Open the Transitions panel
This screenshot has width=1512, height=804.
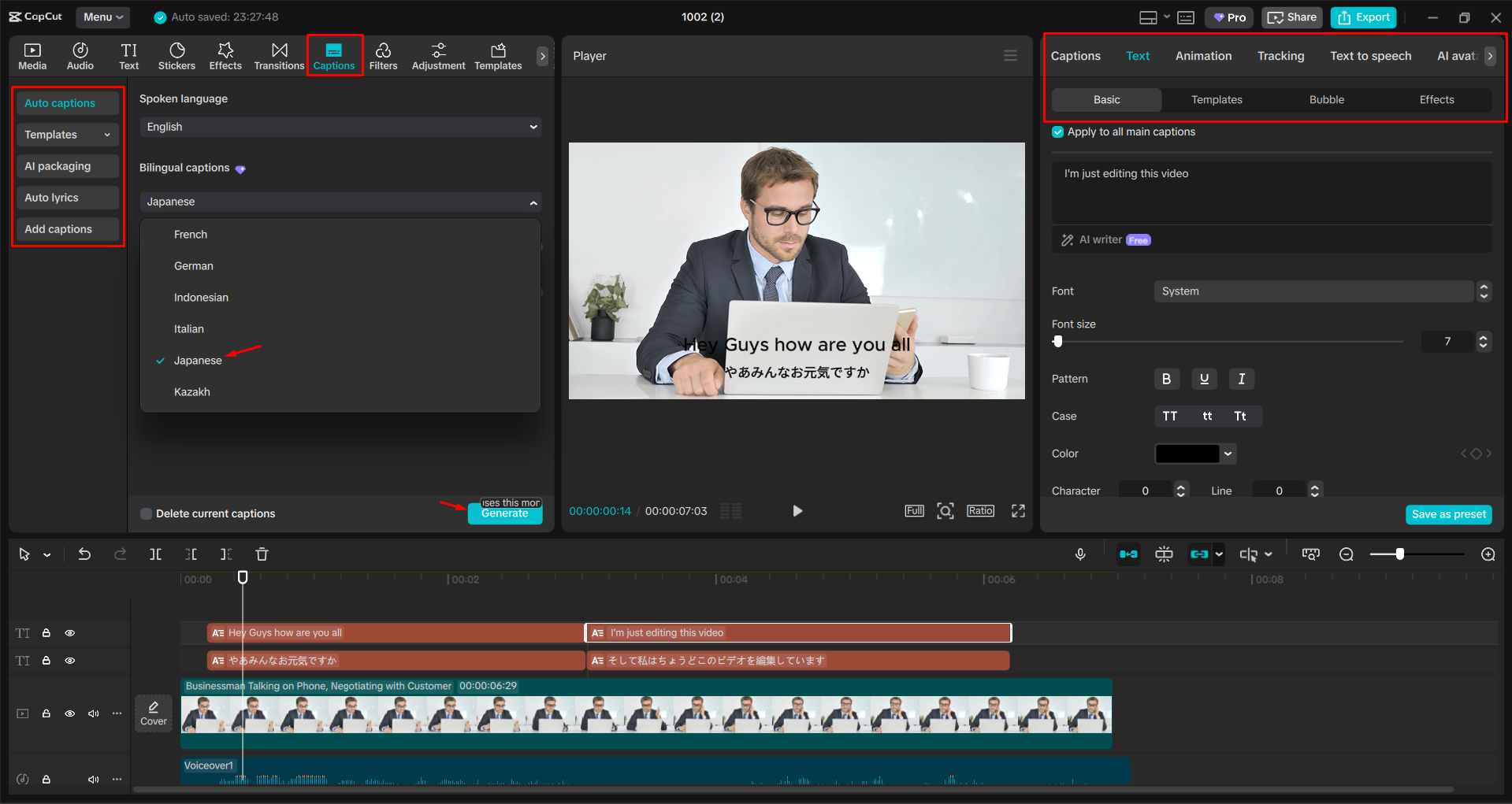point(279,55)
